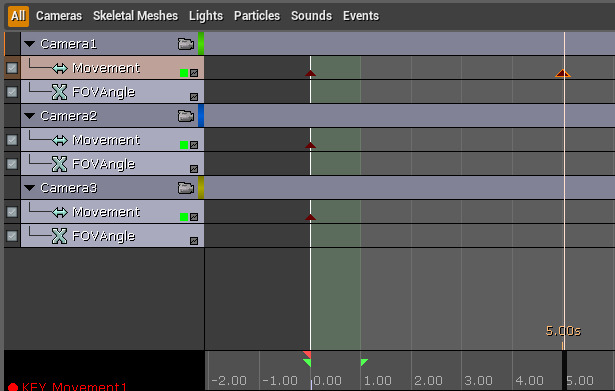Switch to the Cameras tab

59,16
